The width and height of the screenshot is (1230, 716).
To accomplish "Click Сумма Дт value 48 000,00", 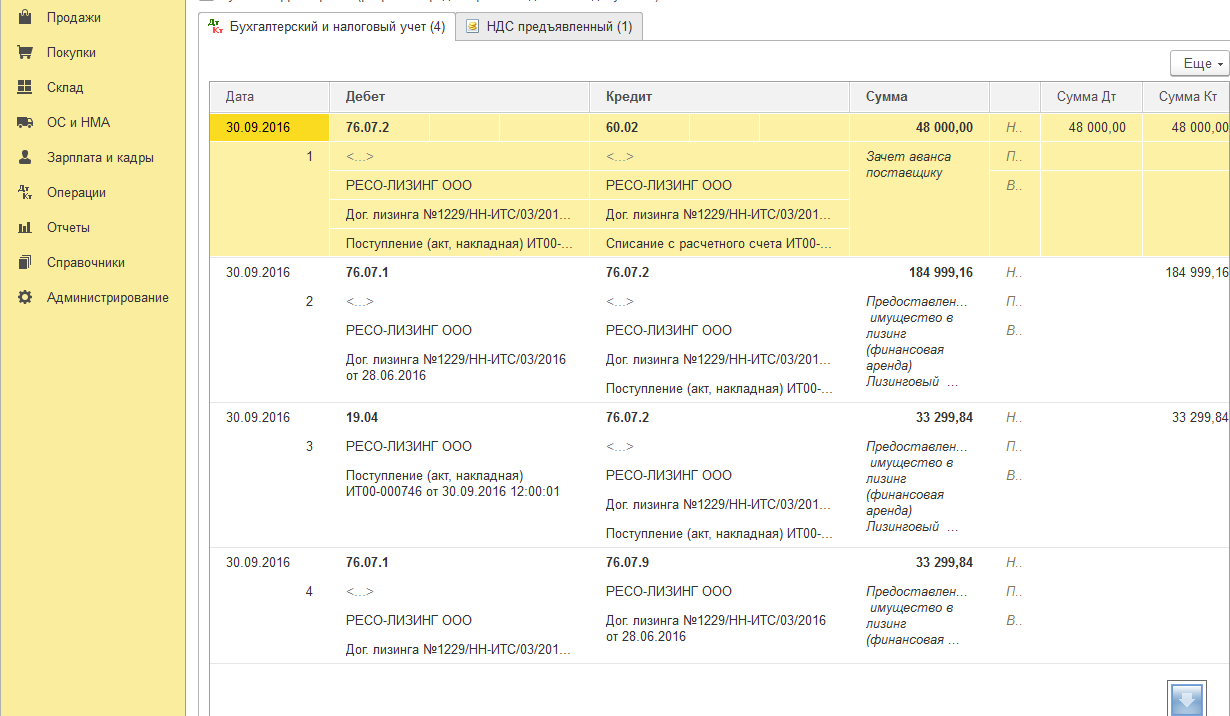I will click(1097, 127).
